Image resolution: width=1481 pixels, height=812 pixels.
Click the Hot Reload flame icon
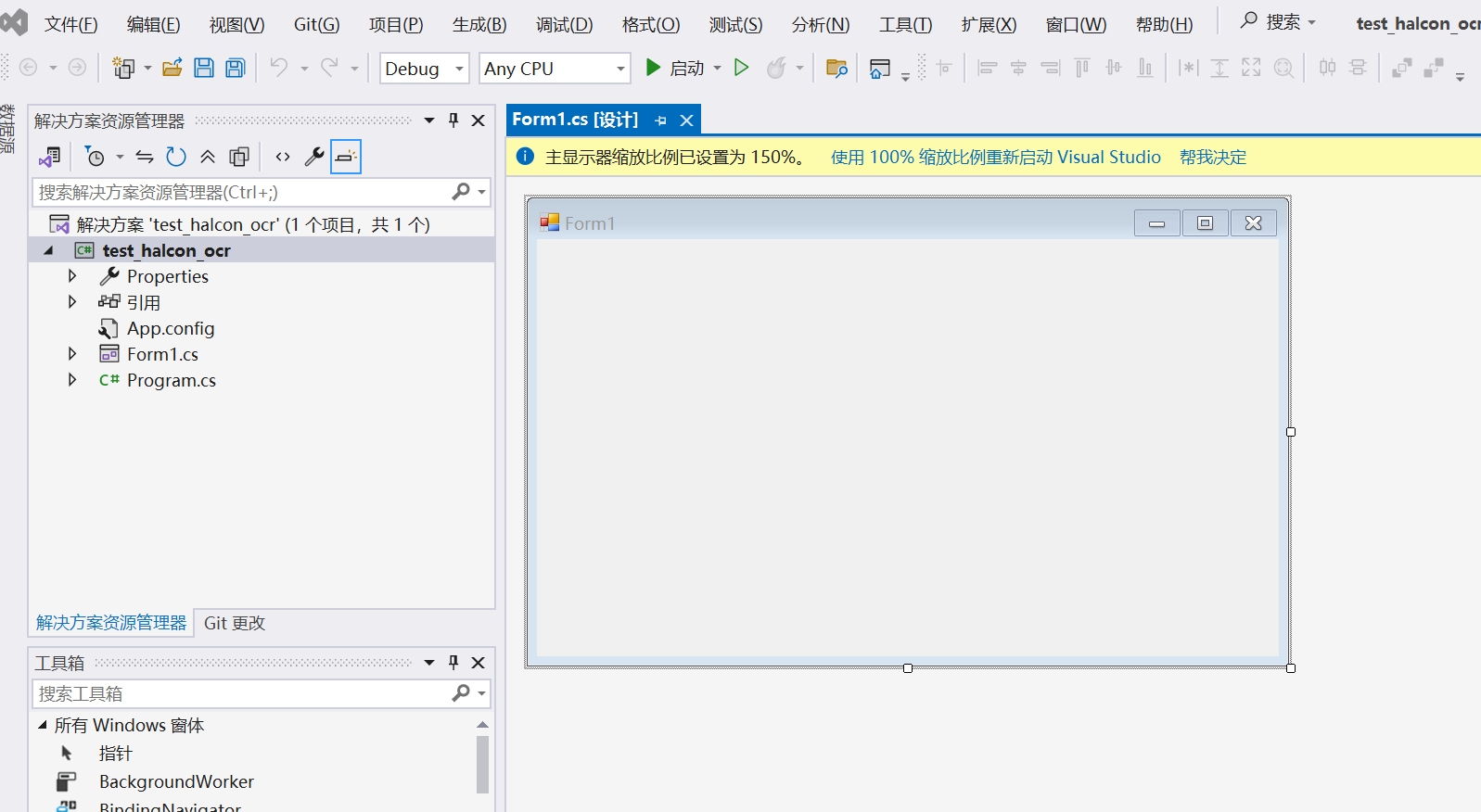[776, 68]
